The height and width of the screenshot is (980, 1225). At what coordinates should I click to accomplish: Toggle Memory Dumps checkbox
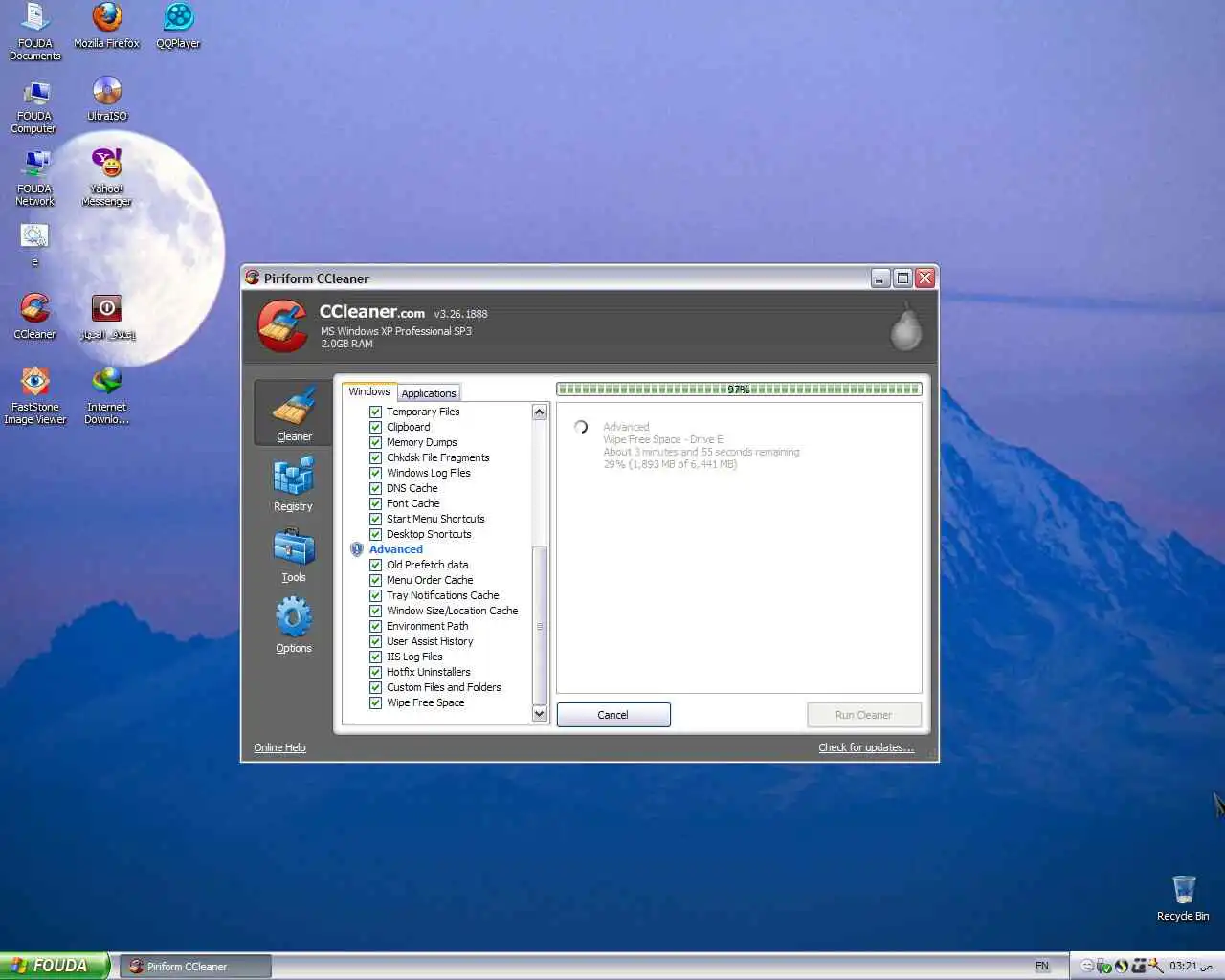click(376, 442)
